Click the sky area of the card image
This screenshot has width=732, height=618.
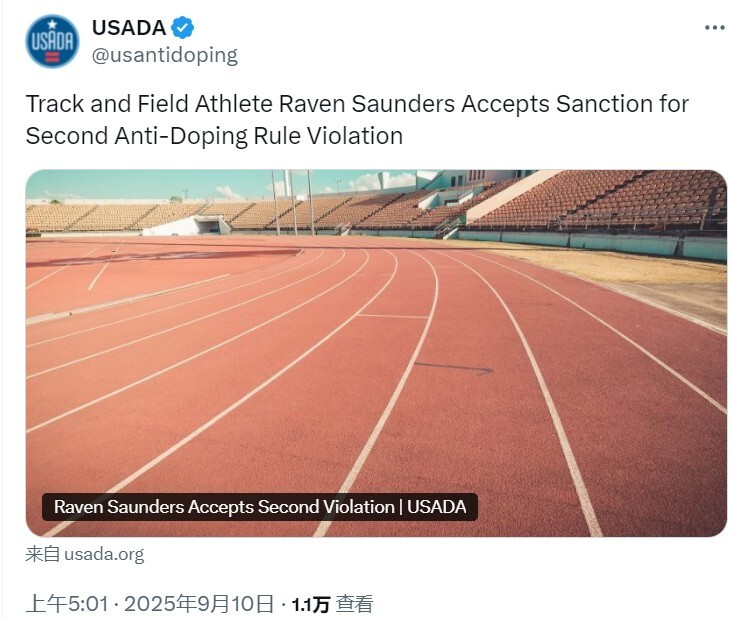click(x=150, y=185)
